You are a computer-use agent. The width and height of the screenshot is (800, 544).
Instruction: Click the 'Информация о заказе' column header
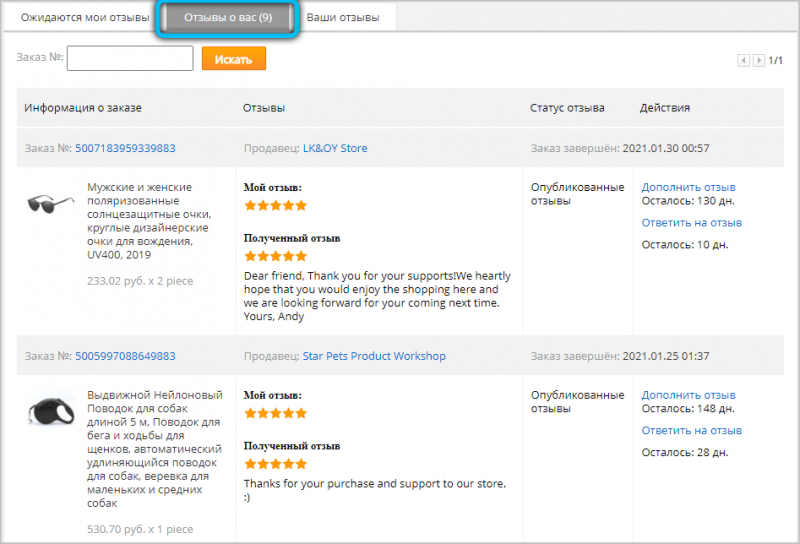[83, 108]
